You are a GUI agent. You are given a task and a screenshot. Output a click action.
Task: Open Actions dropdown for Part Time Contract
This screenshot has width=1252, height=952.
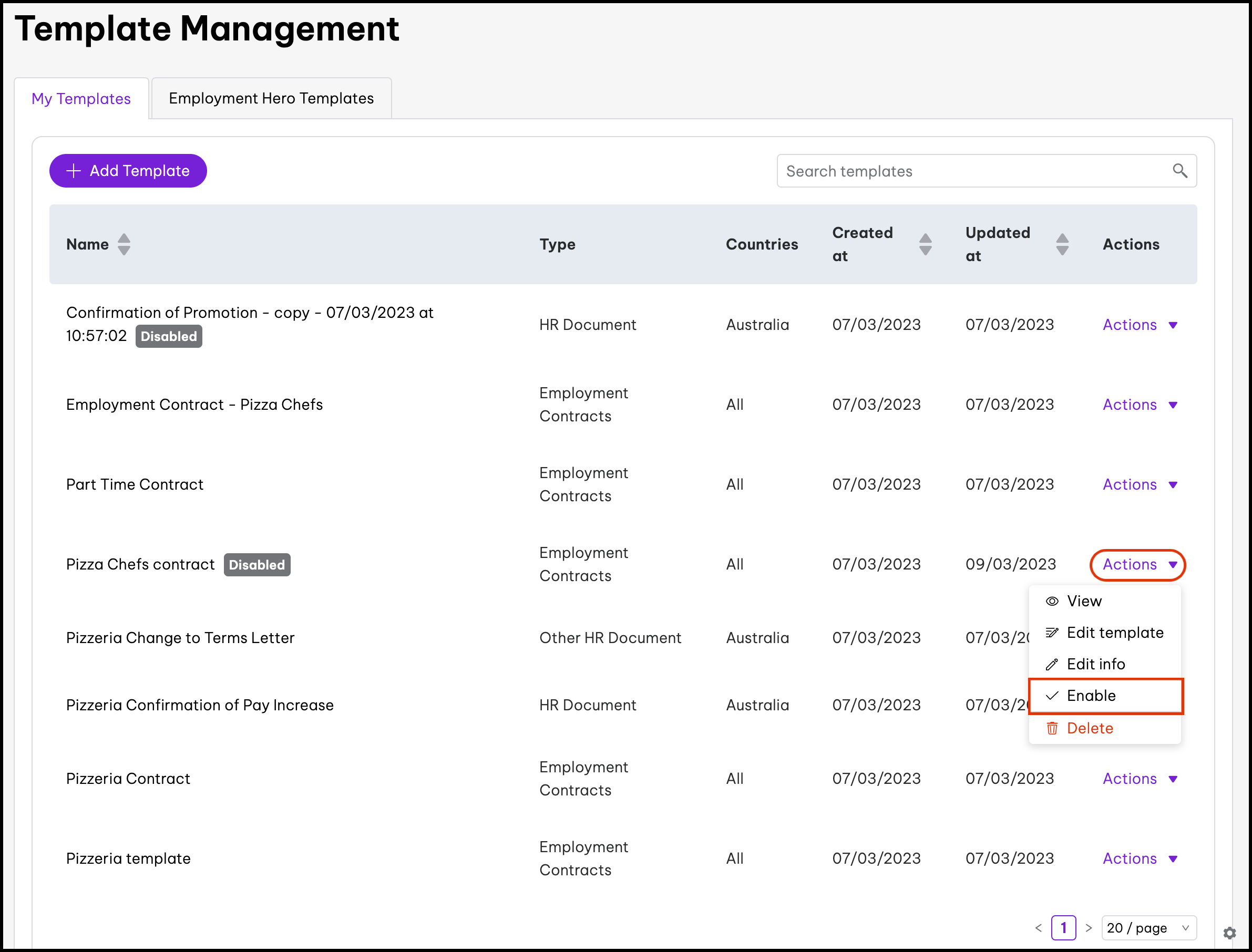click(1139, 484)
